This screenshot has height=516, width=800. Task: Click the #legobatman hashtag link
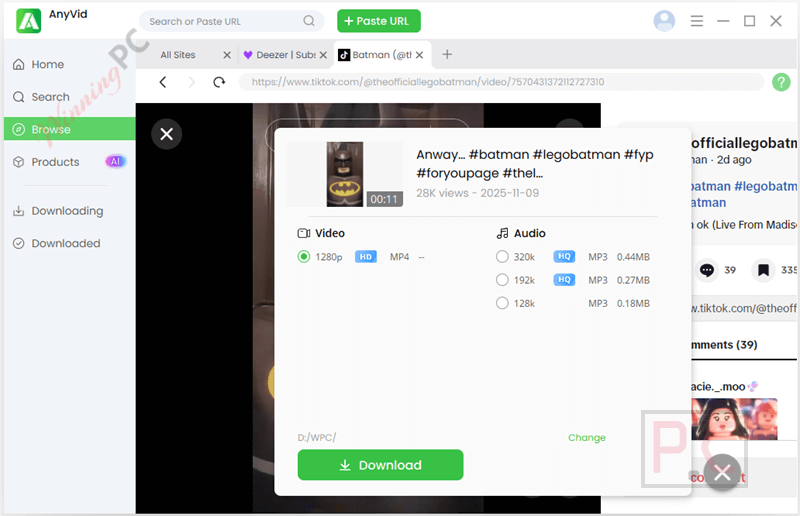pyautogui.click(x=765, y=186)
